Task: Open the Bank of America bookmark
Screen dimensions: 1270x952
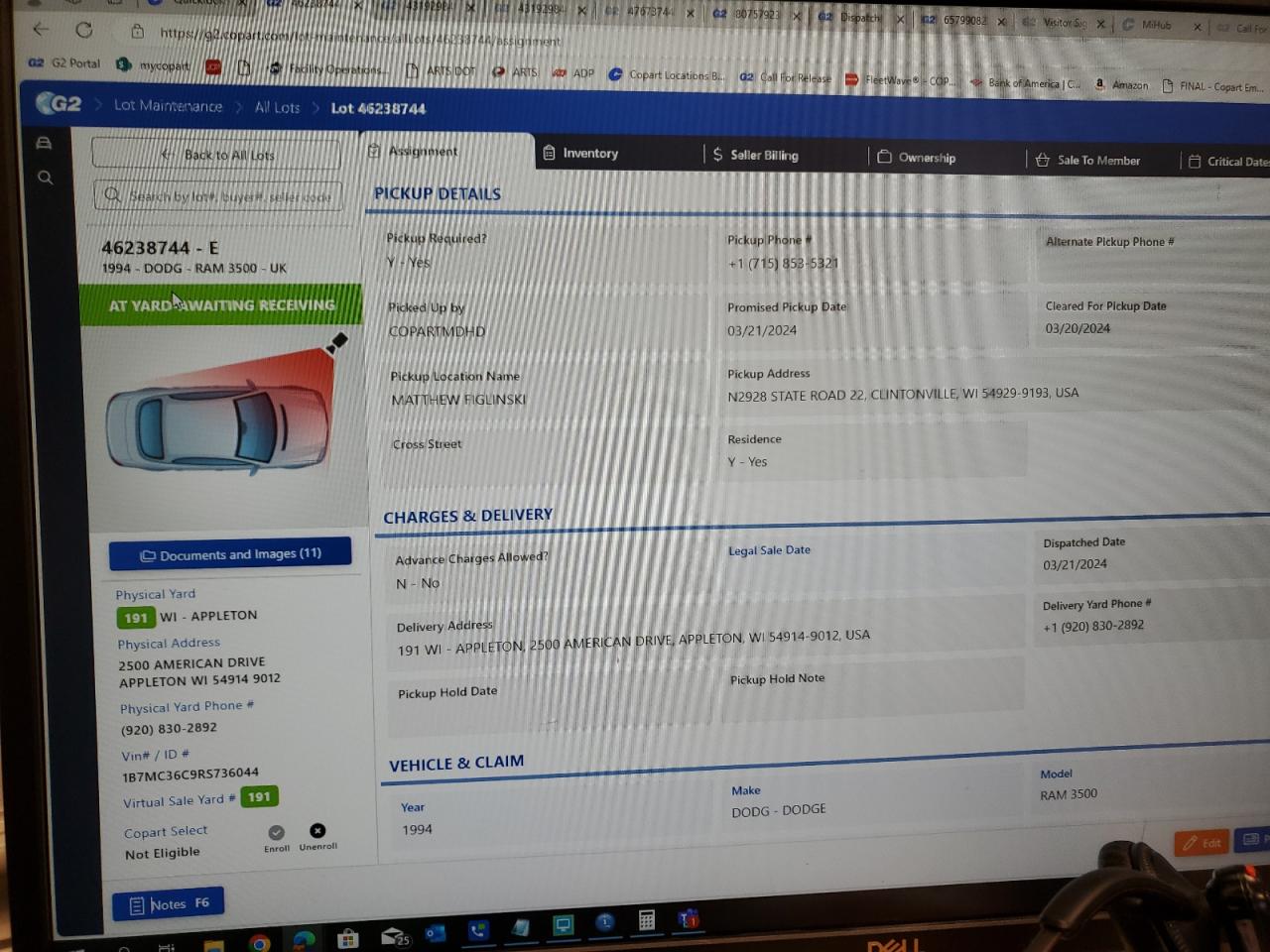Action: pos(1026,83)
